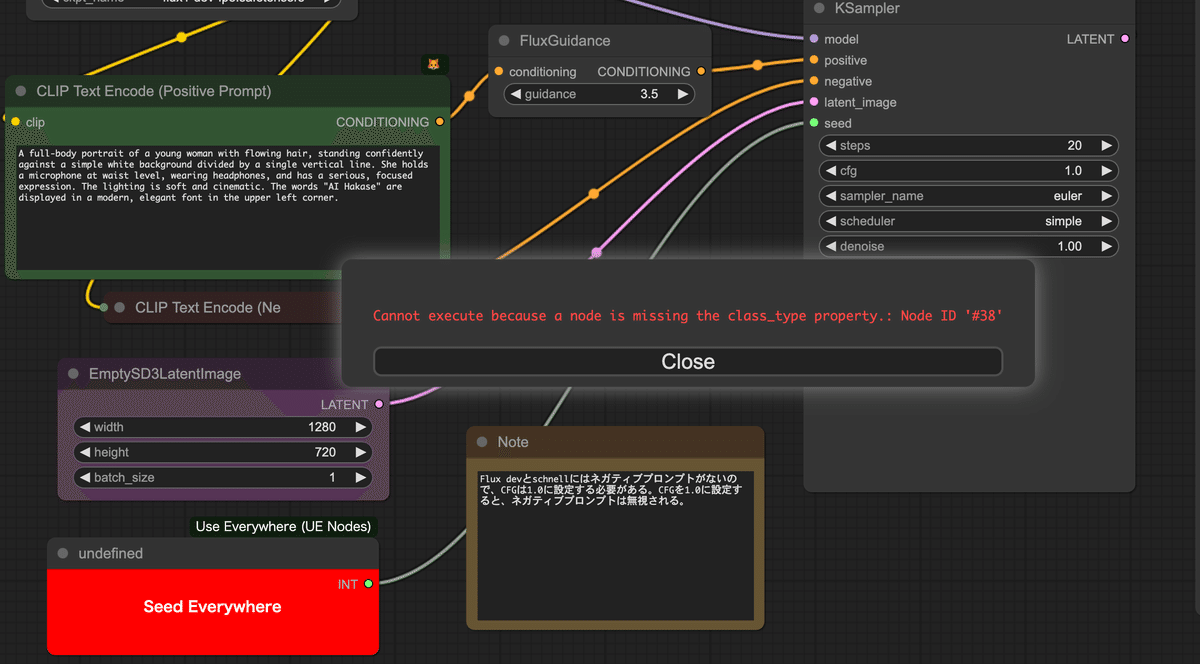The height and width of the screenshot is (664, 1200).
Task: Click the KSampler seed input socket
Action: [814, 123]
